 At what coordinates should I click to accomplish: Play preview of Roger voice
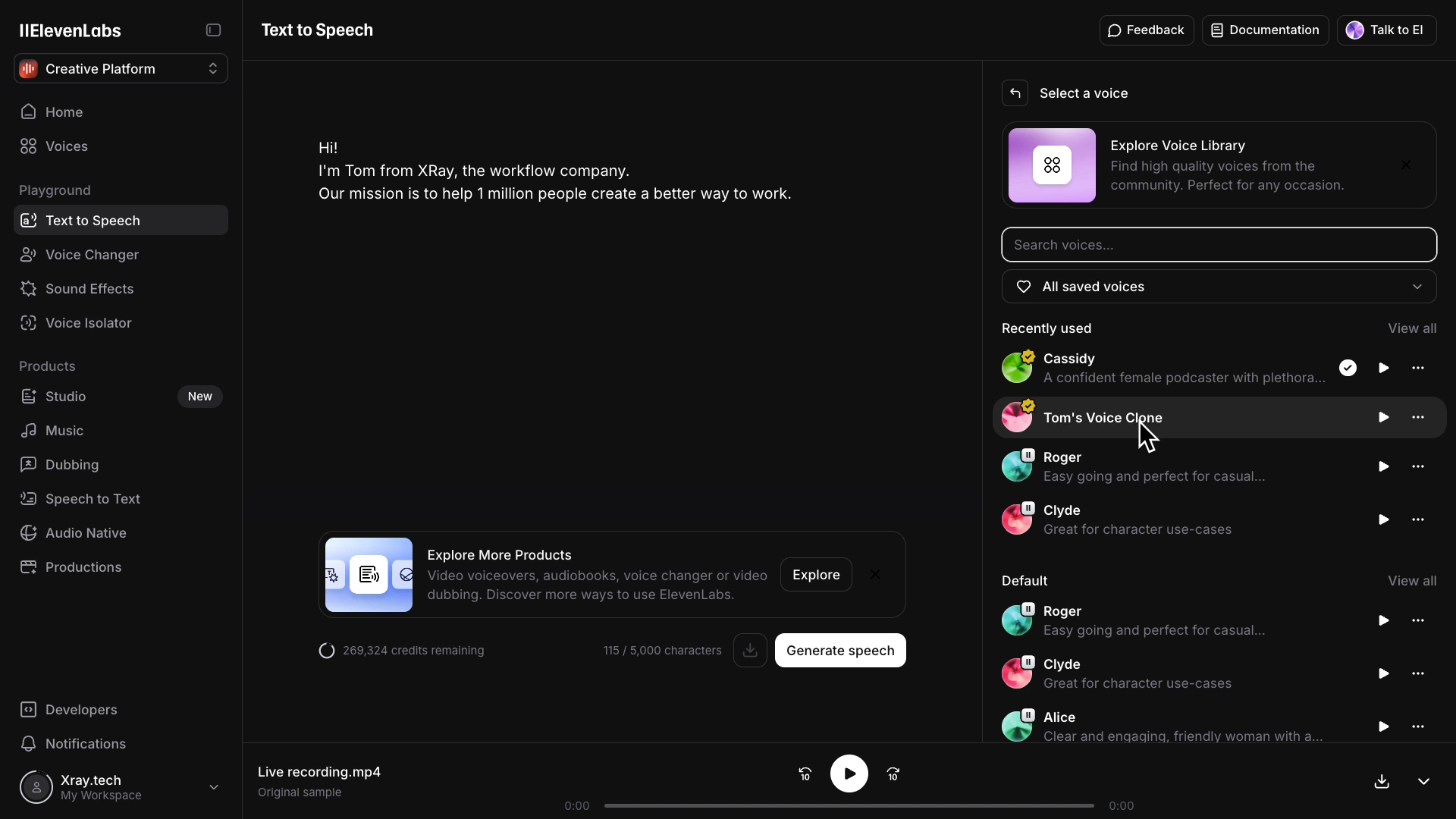click(1382, 466)
